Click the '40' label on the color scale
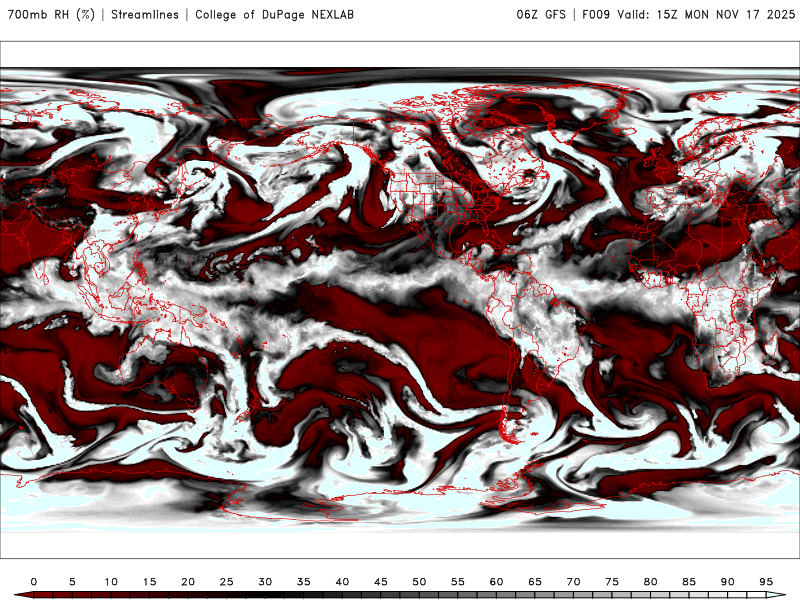800x600 pixels. pos(342,582)
